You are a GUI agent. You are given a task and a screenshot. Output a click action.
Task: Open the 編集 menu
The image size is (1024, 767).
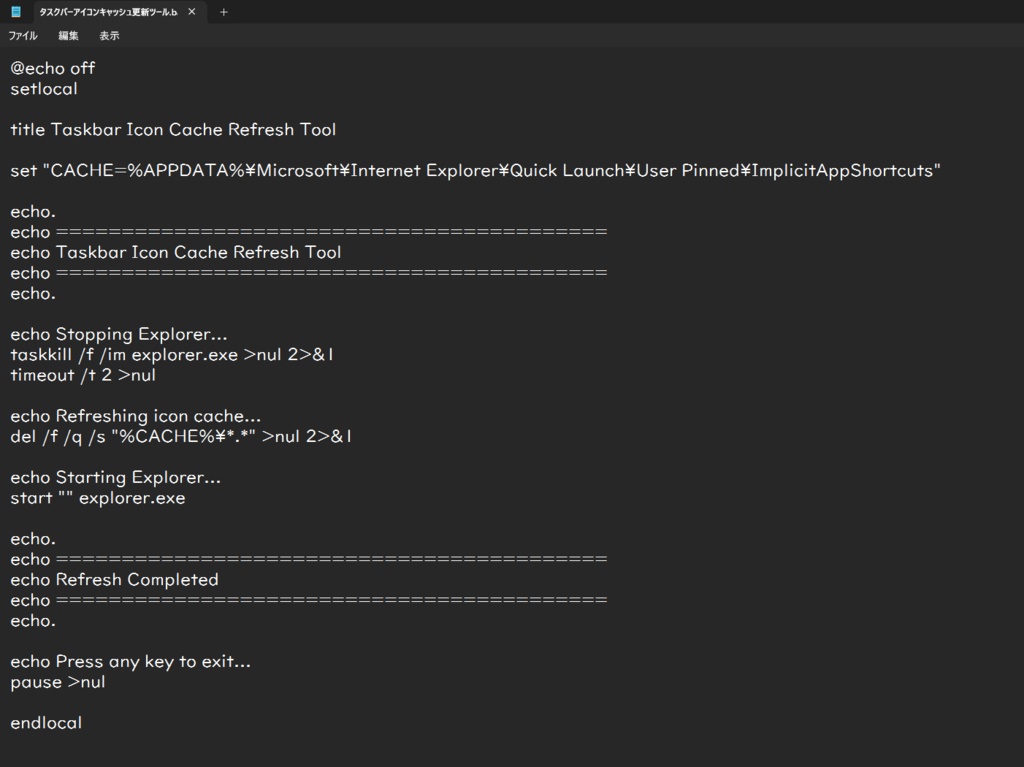tap(68, 36)
